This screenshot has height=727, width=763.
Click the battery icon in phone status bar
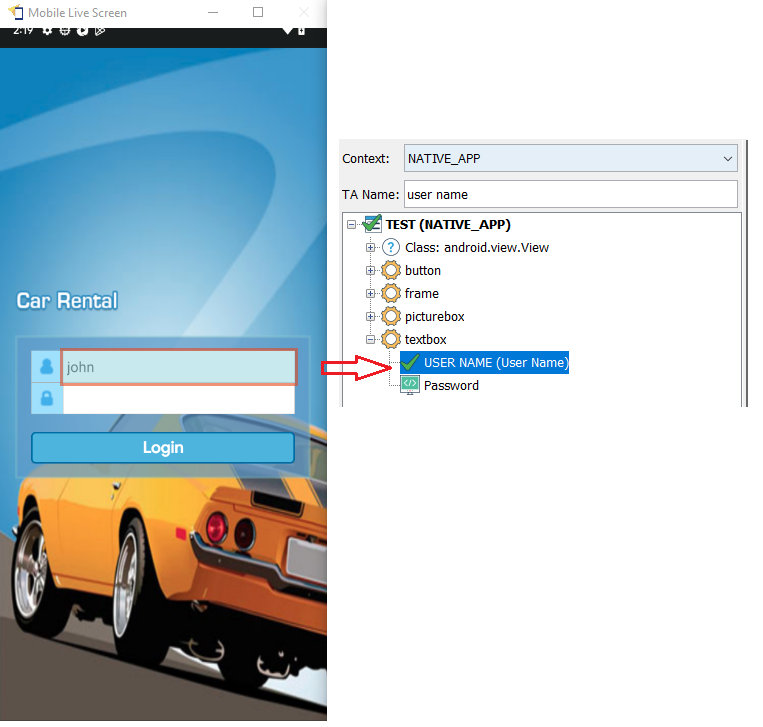301,31
